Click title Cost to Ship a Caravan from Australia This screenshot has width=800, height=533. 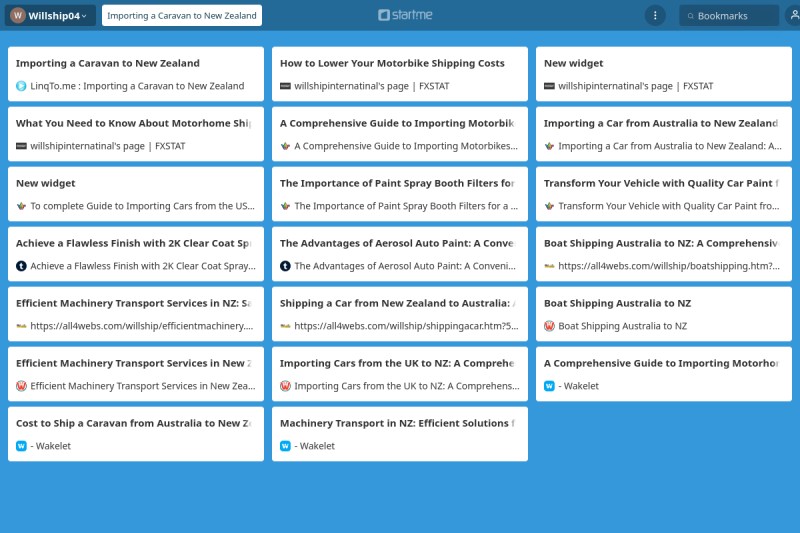pos(134,423)
